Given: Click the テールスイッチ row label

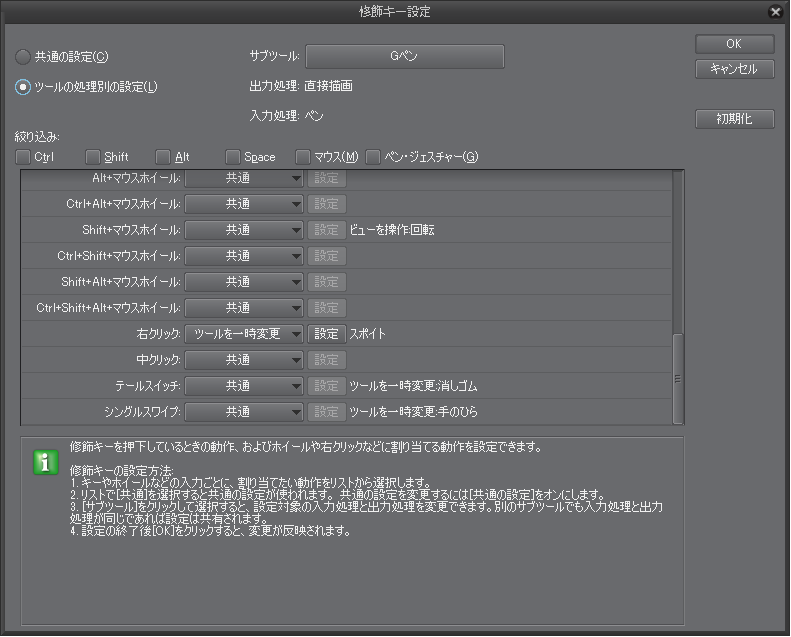Looking at the screenshot, I should [148, 386].
